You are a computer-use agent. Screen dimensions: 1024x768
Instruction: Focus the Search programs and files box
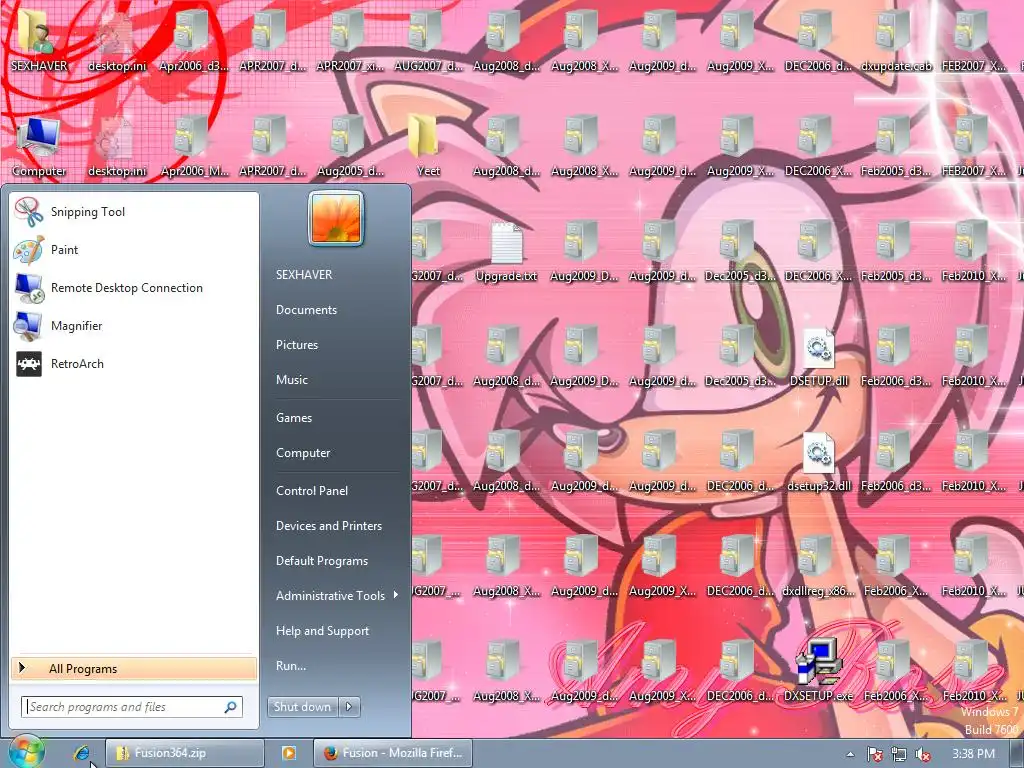click(x=132, y=707)
